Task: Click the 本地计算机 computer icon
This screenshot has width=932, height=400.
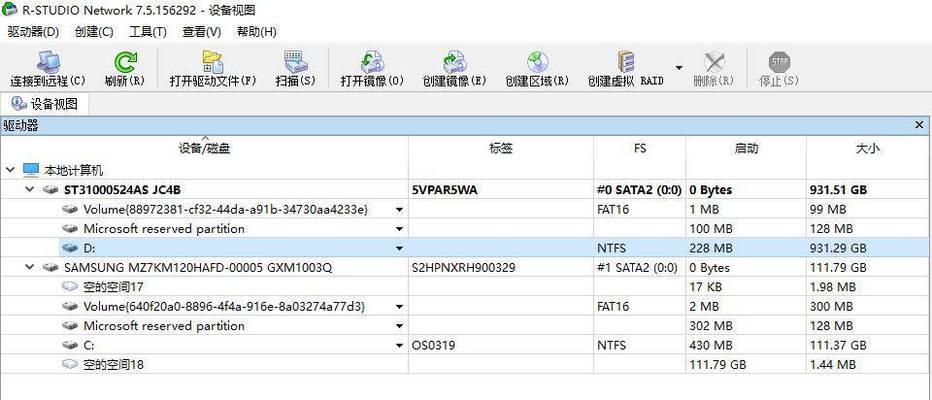Action: click(31, 171)
